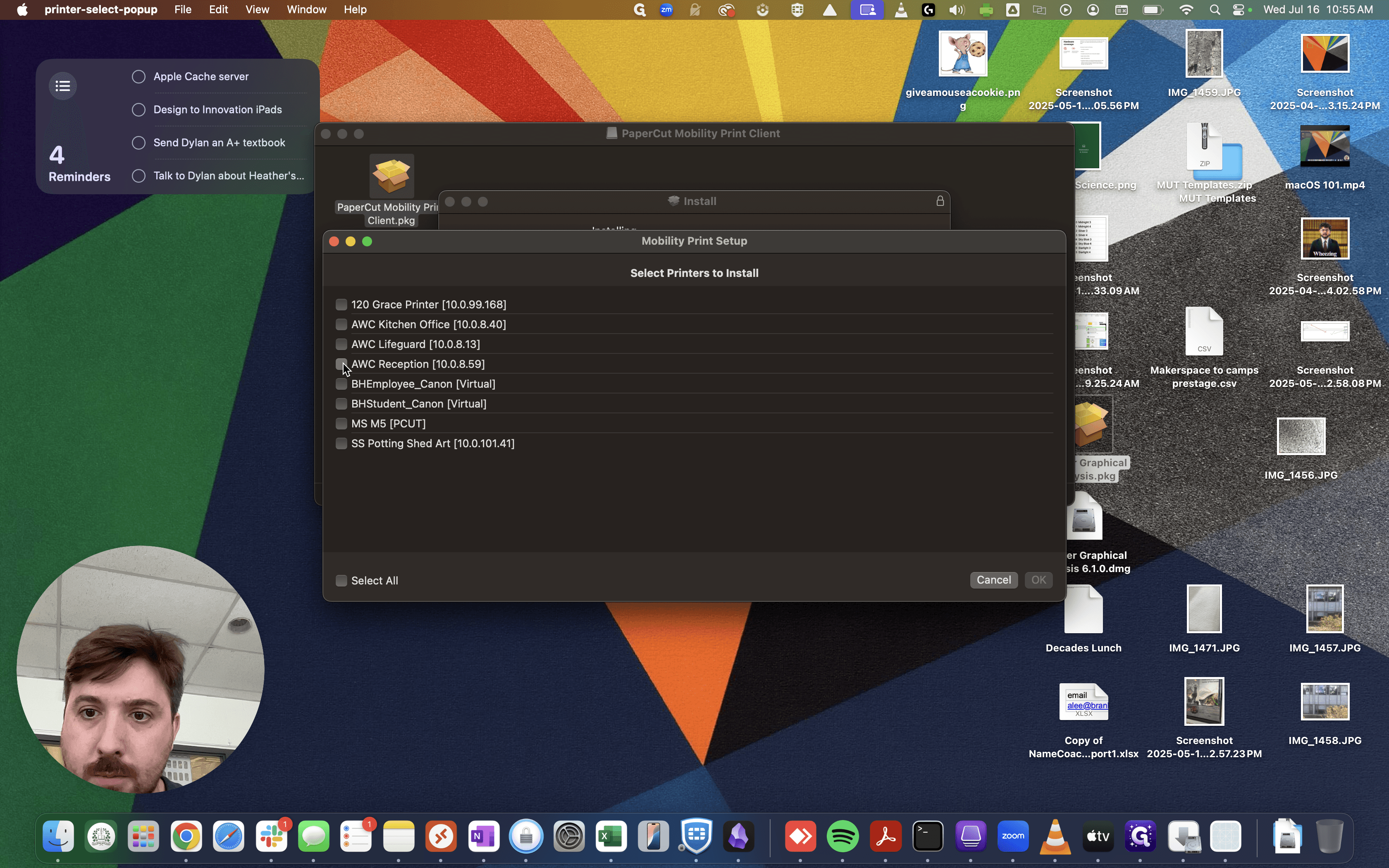Open Reminders from the Dock
This screenshot has height=868, width=1389.
coord(356,837)
